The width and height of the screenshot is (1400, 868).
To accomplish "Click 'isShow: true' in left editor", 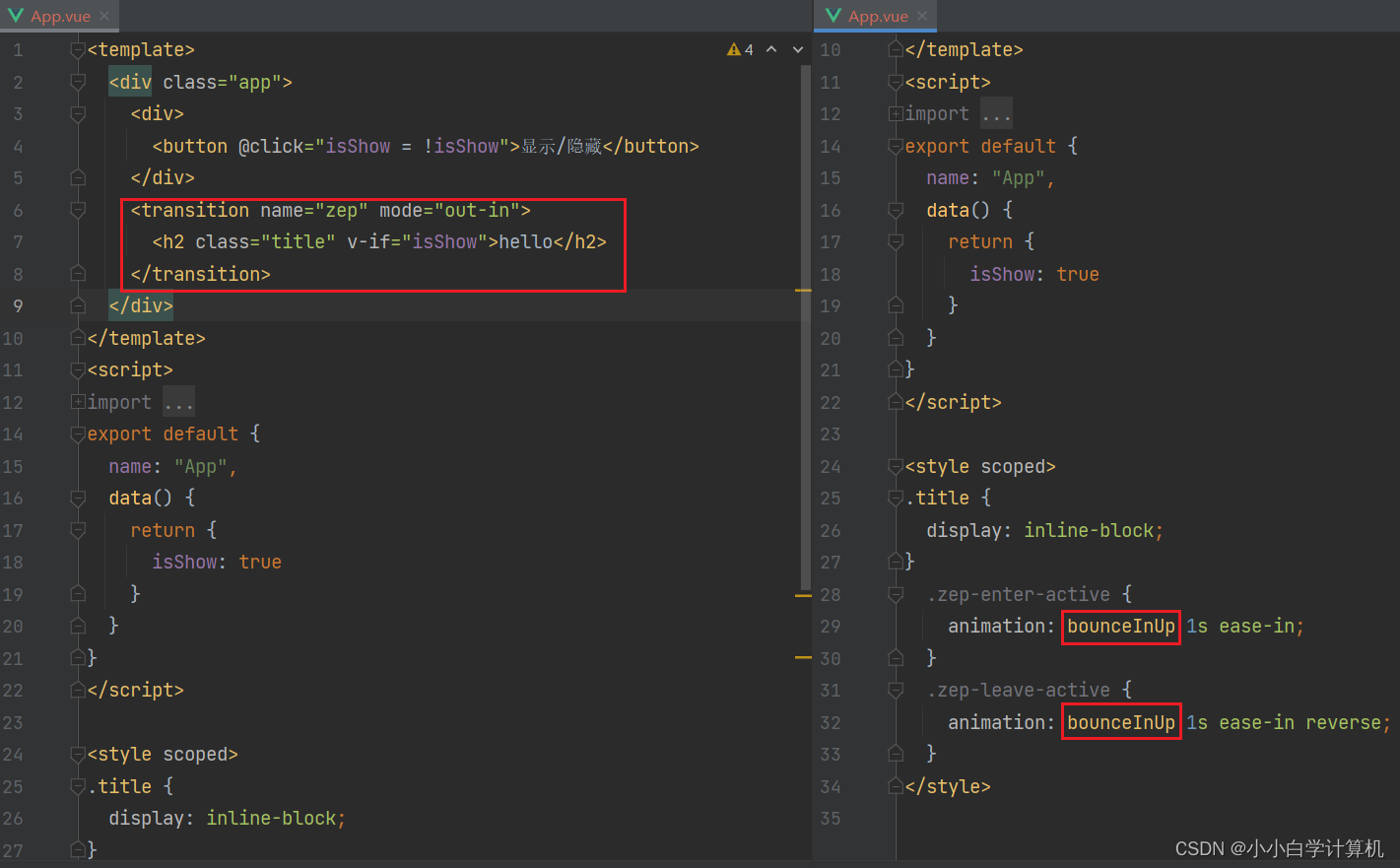I will pos(217,563).
